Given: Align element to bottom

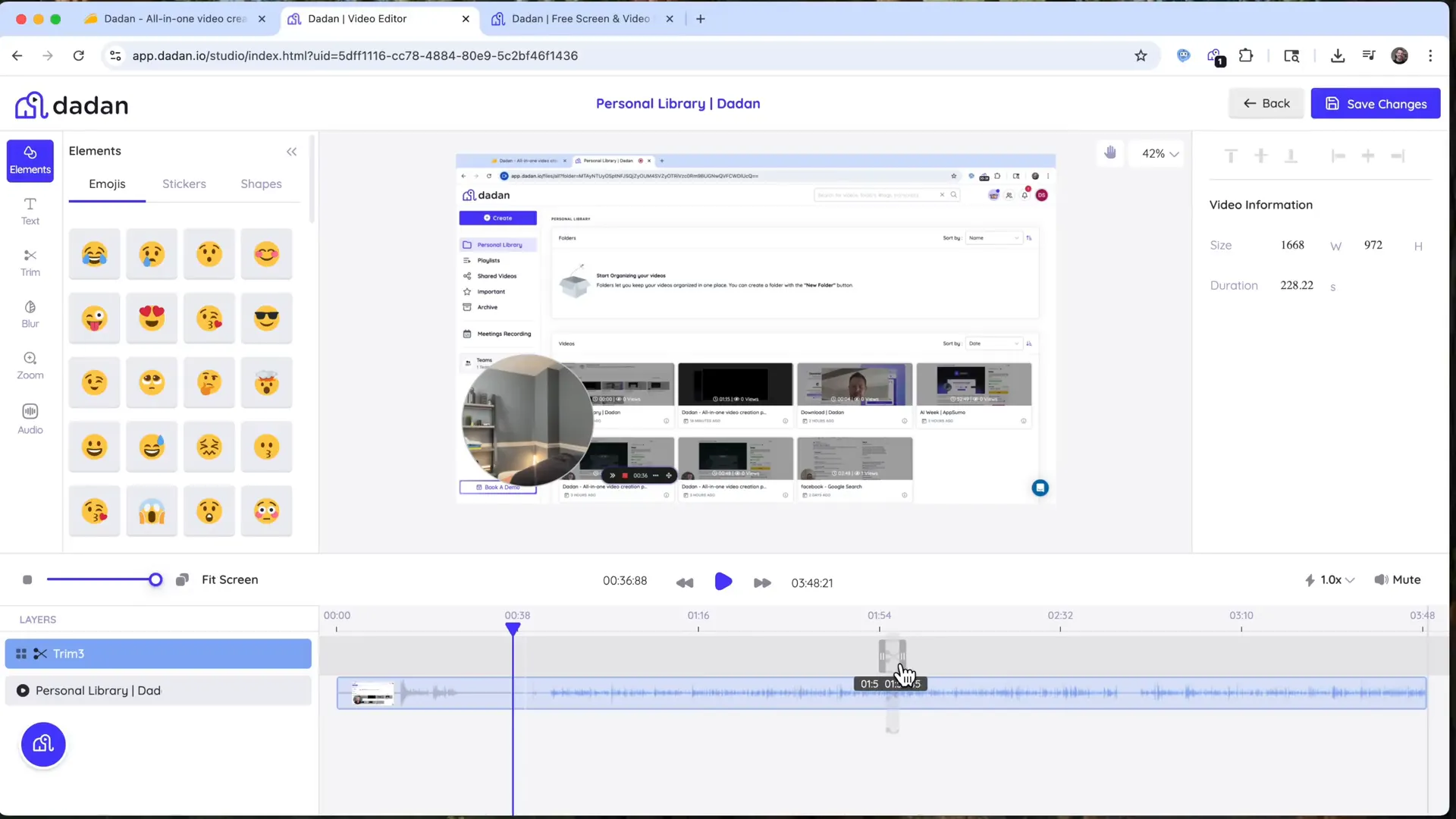Looking at the screenshot, I should (1291, 156).
